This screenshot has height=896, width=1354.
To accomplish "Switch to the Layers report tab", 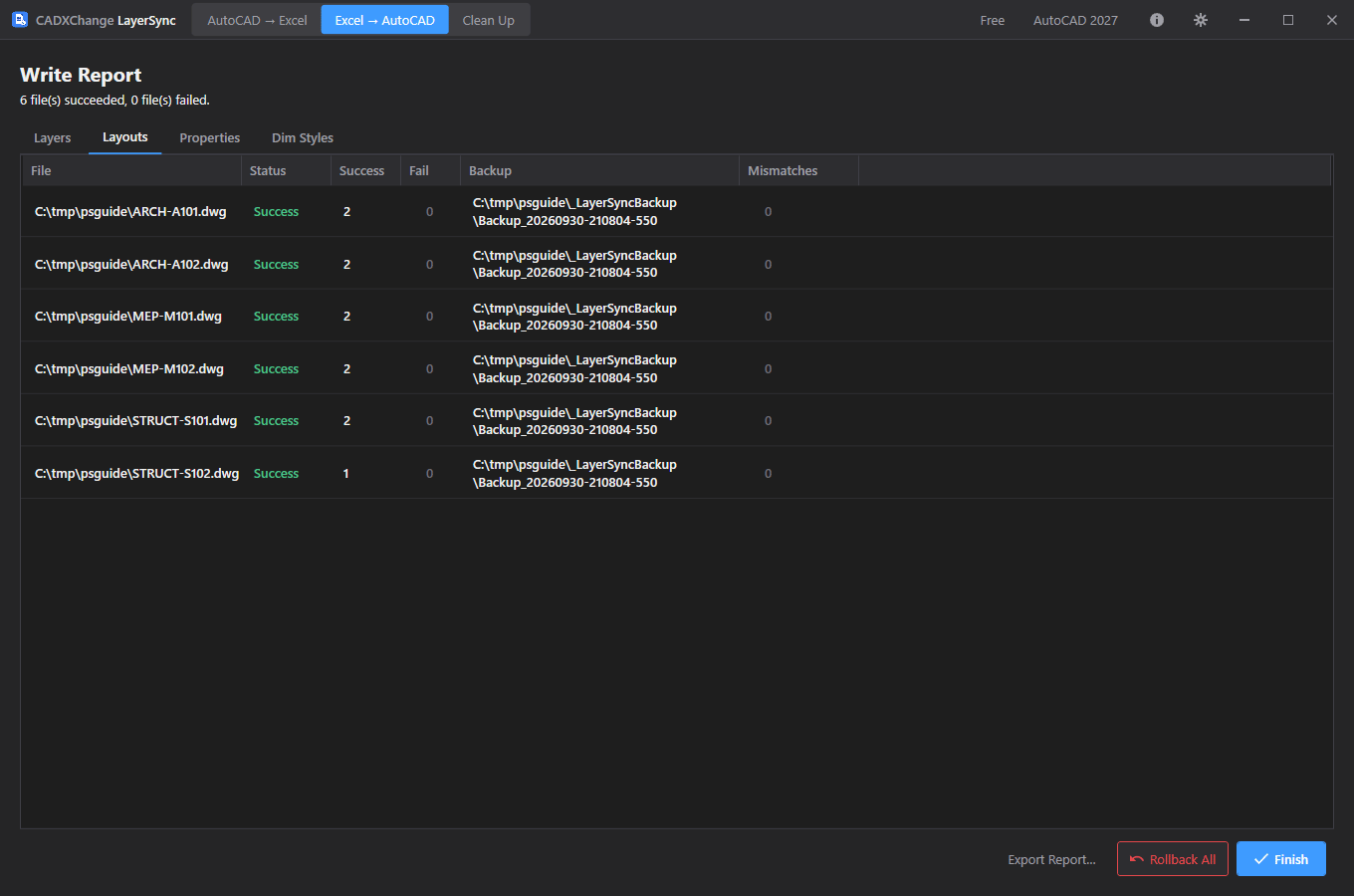I will (53, 138).
